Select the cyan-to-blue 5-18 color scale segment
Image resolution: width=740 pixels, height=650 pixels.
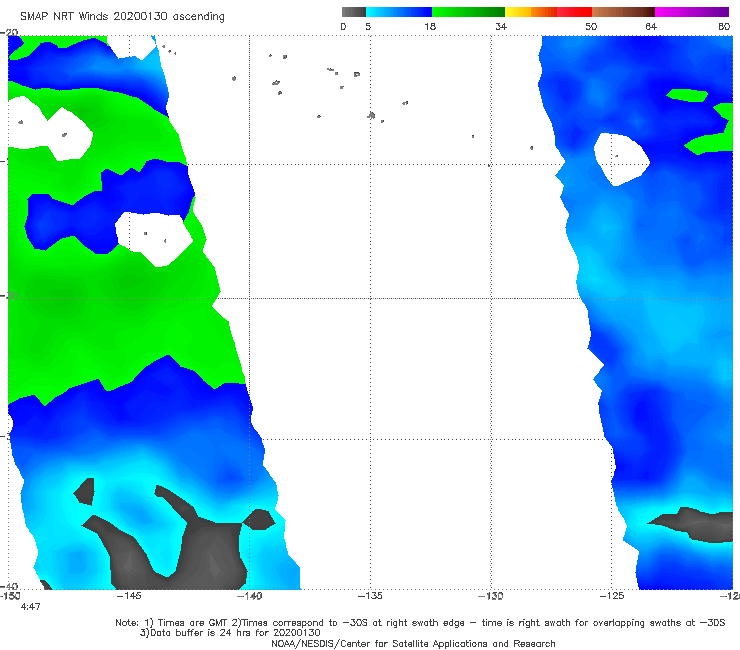399,12
